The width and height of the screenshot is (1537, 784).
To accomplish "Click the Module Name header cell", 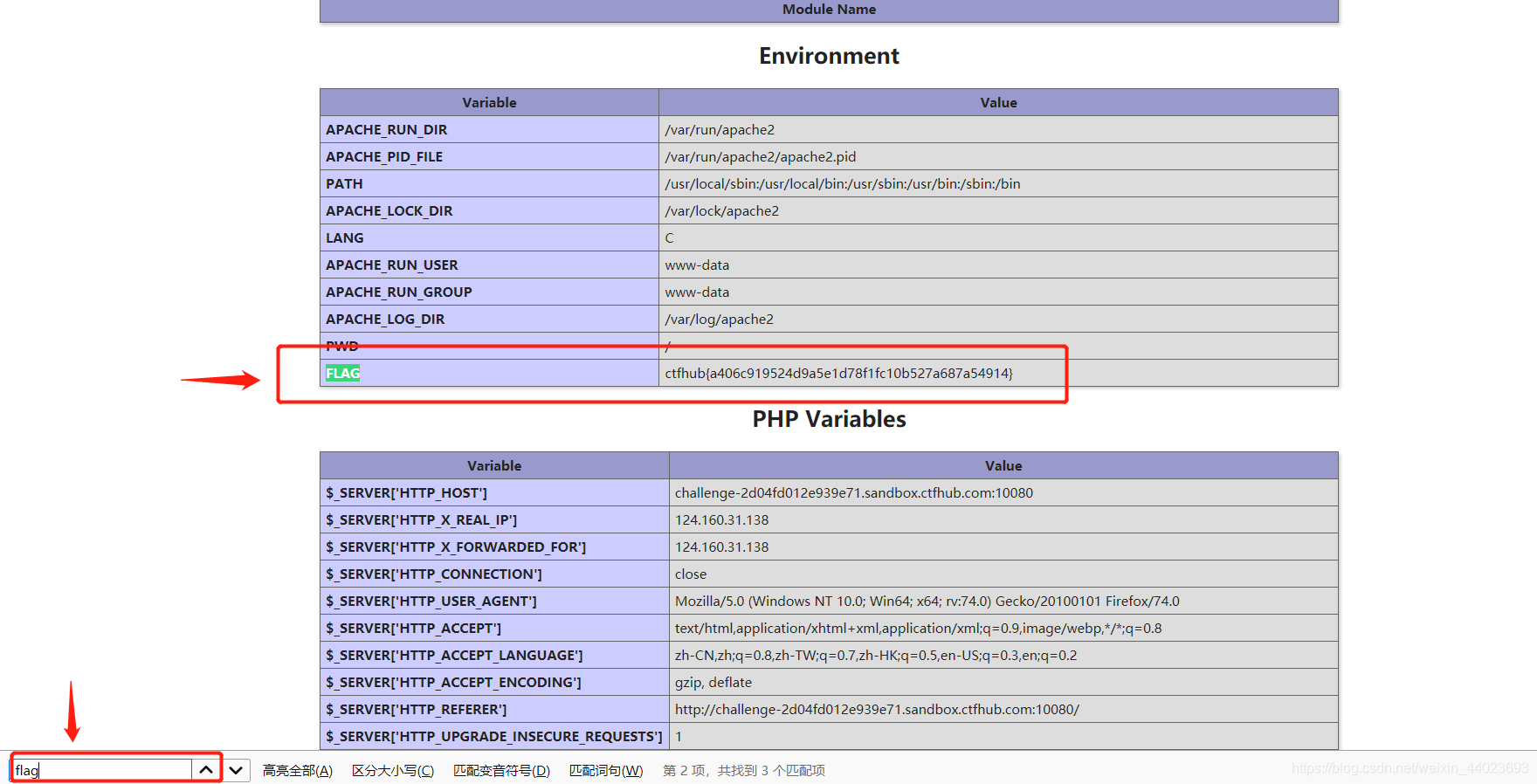I will [829, 10].
